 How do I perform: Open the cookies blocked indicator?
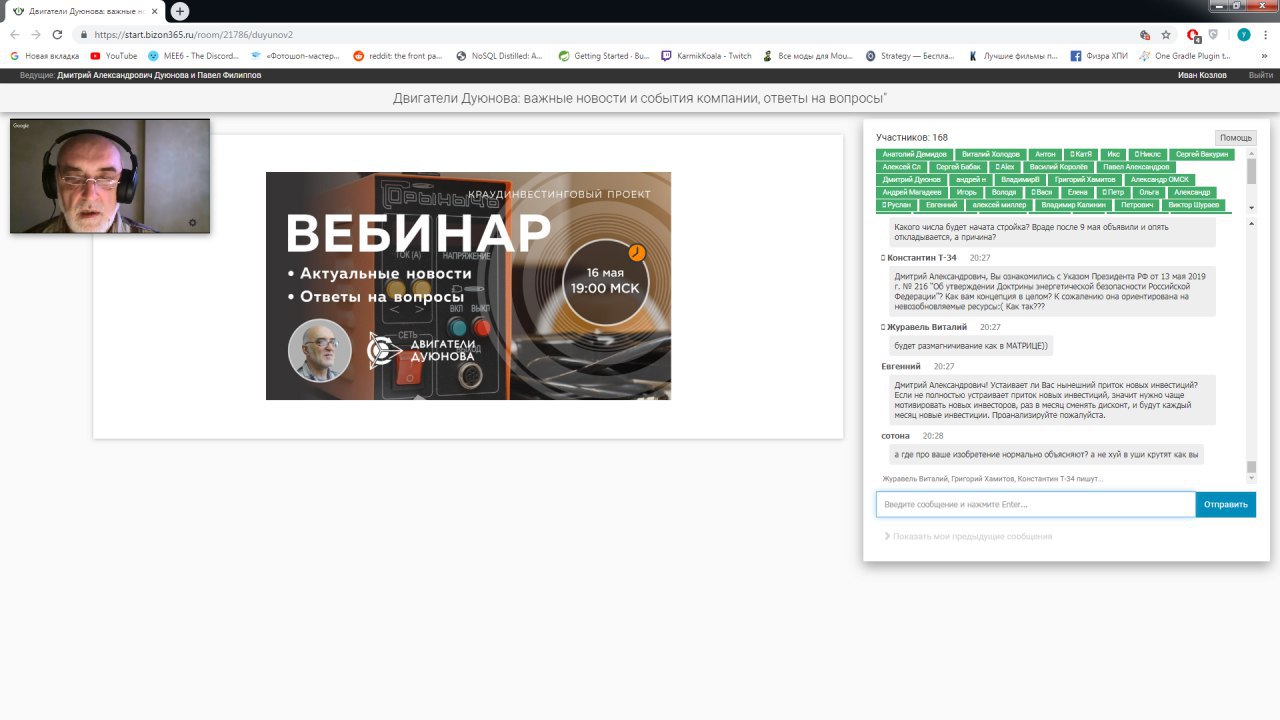tap(1145, 34)
